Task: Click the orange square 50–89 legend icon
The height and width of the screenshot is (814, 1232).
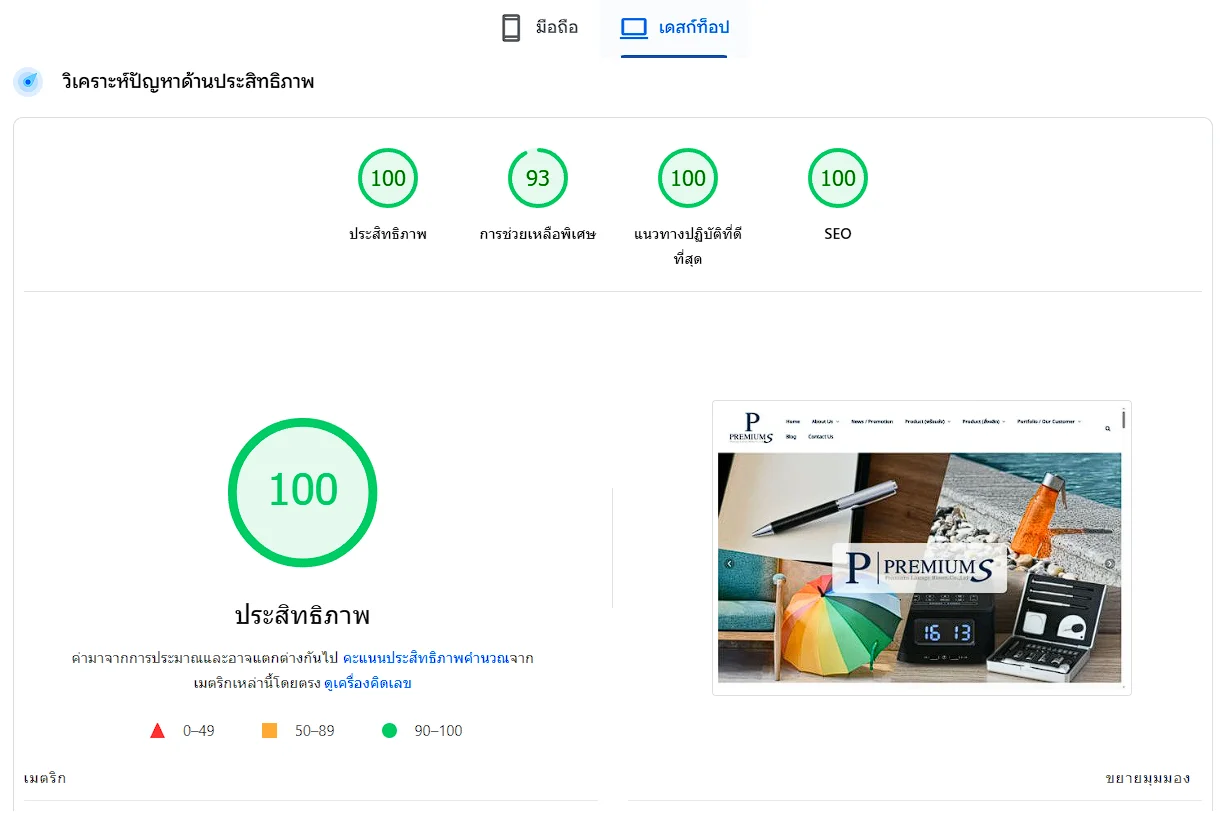Action: tap(269, 731)
